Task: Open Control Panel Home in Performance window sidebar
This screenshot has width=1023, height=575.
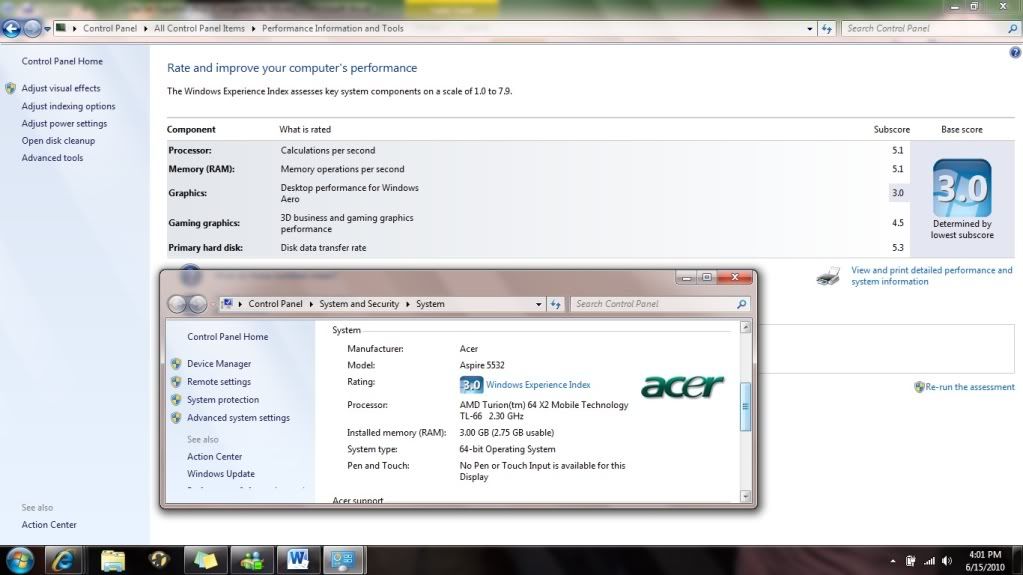Action: [62, 61]
